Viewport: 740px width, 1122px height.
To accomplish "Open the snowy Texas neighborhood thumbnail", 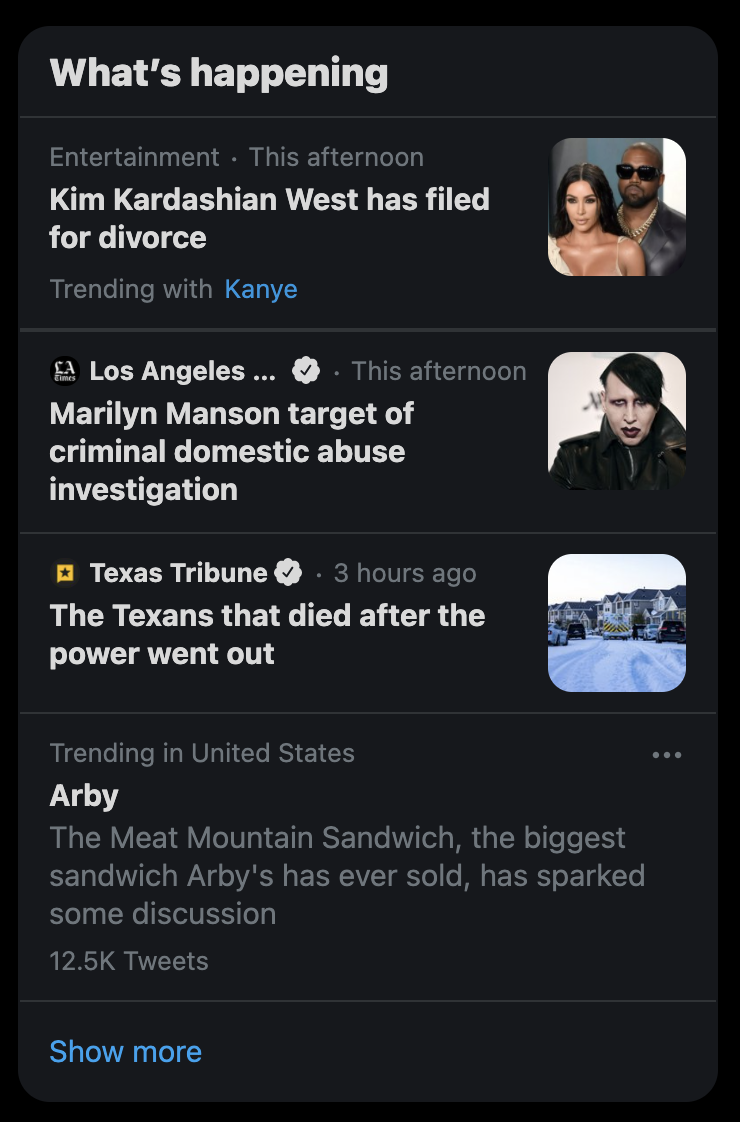I will (617, 623).
